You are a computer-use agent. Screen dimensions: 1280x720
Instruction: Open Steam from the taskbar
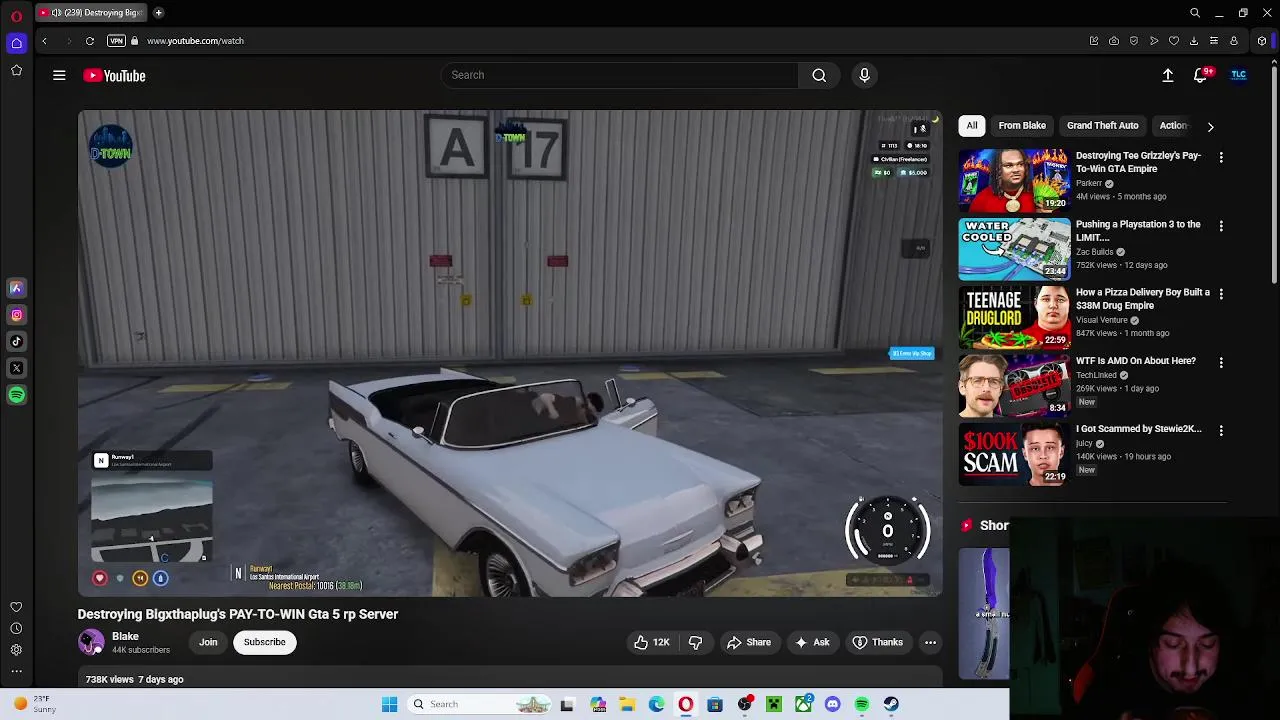tap(891, 704)
